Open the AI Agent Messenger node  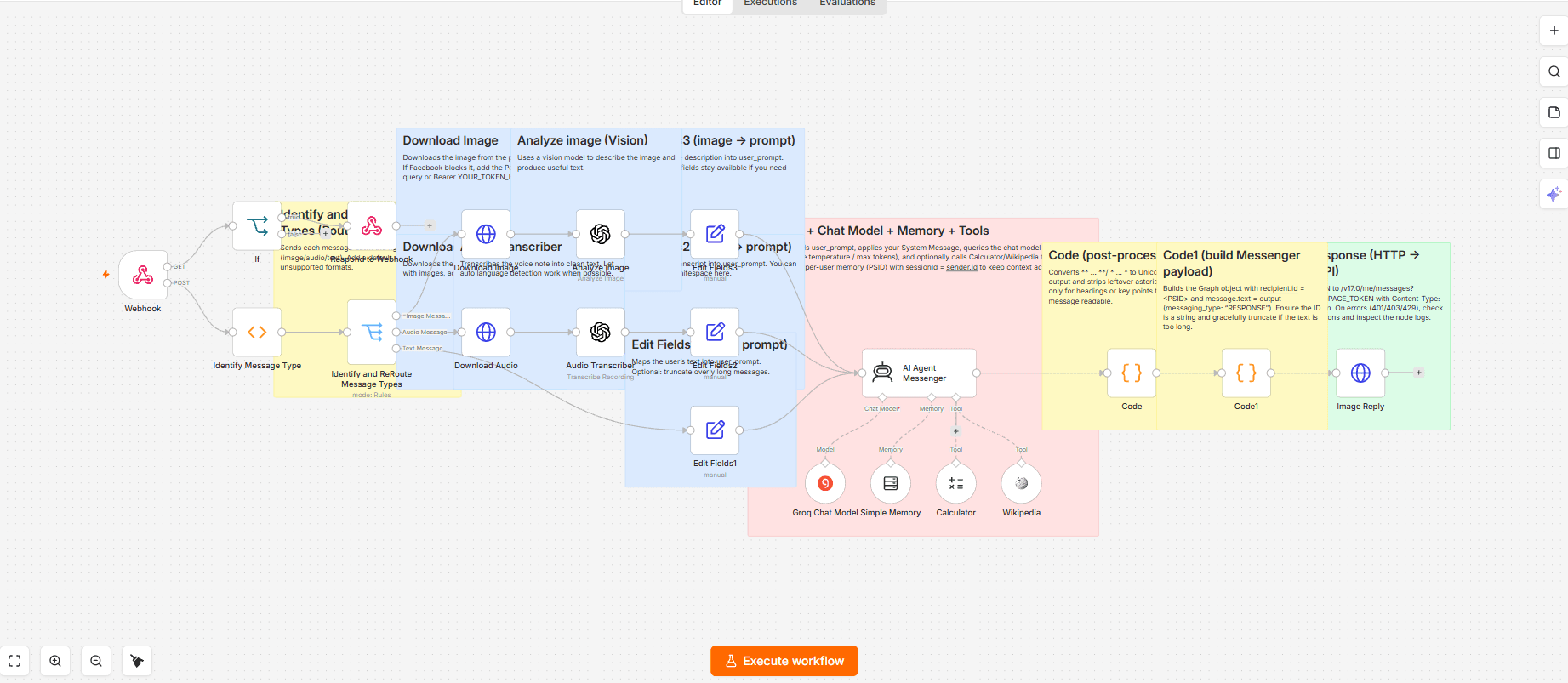919,373
